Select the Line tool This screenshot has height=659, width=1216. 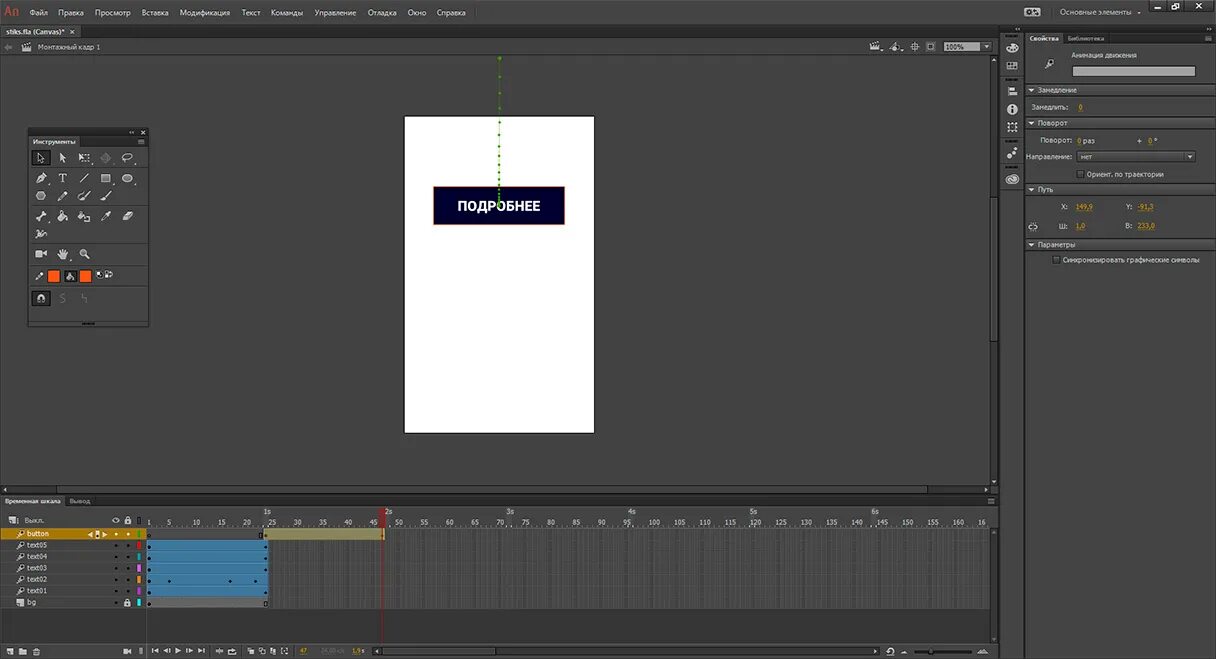84,178
